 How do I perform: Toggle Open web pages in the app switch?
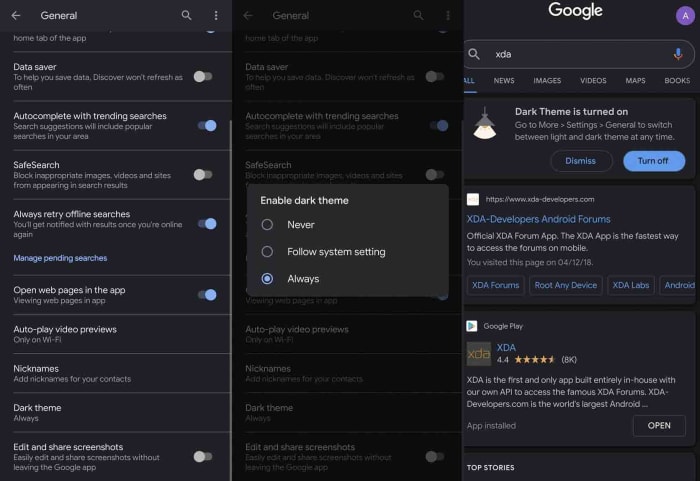[x=207, y=295]
